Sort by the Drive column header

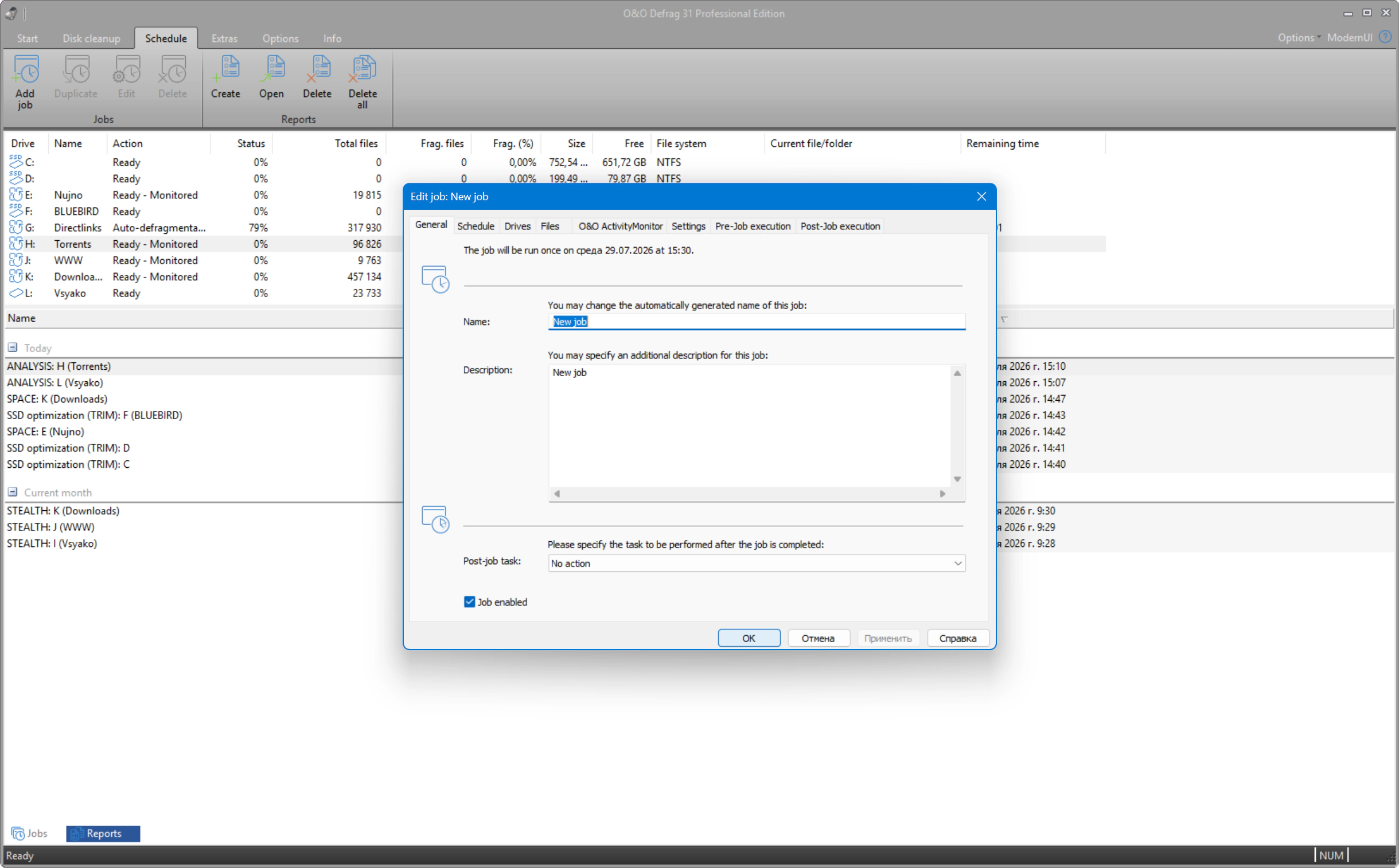pyautogui.click(x=26, y=143)
